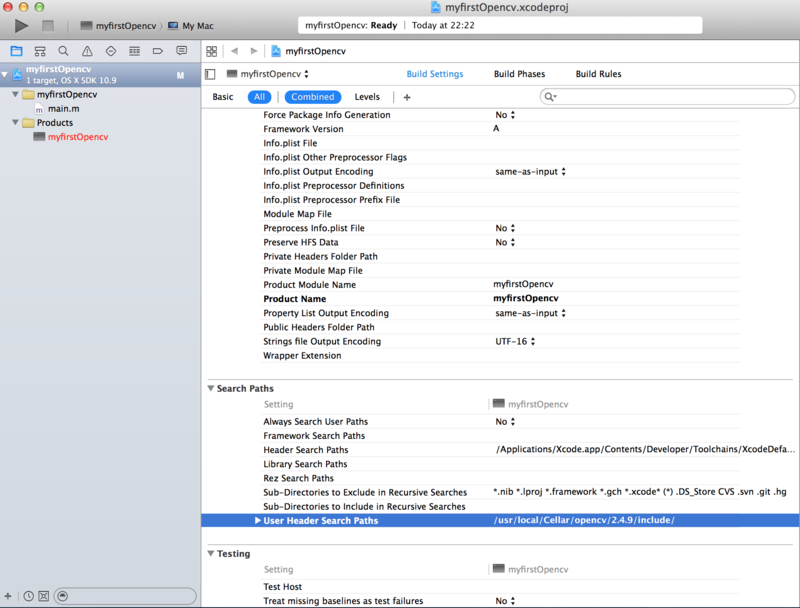Image resolution: width=800 pixels, height=608 pixels.
Task: Collapse the Products group
Action: (x=15, y=122)
